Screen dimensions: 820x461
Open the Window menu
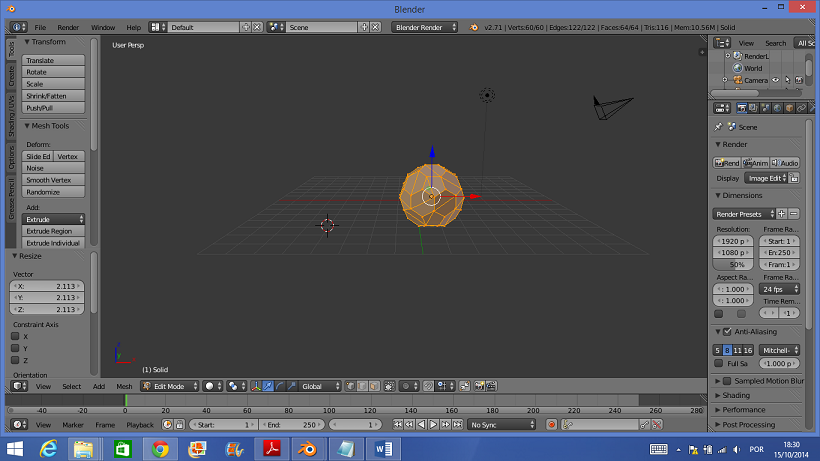coord(102,27)
